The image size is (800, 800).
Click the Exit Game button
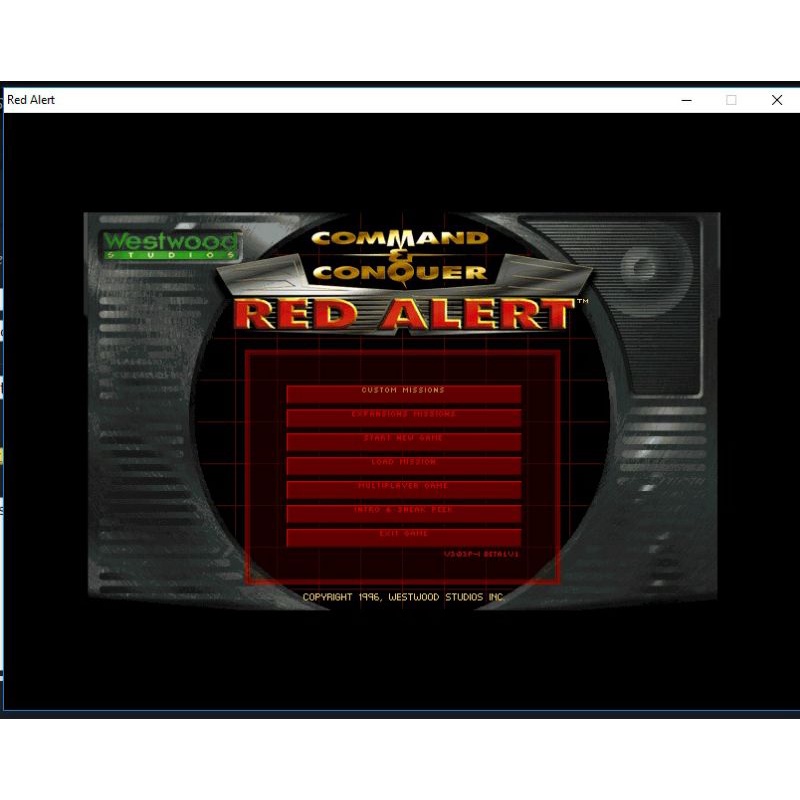click(403, 535)
